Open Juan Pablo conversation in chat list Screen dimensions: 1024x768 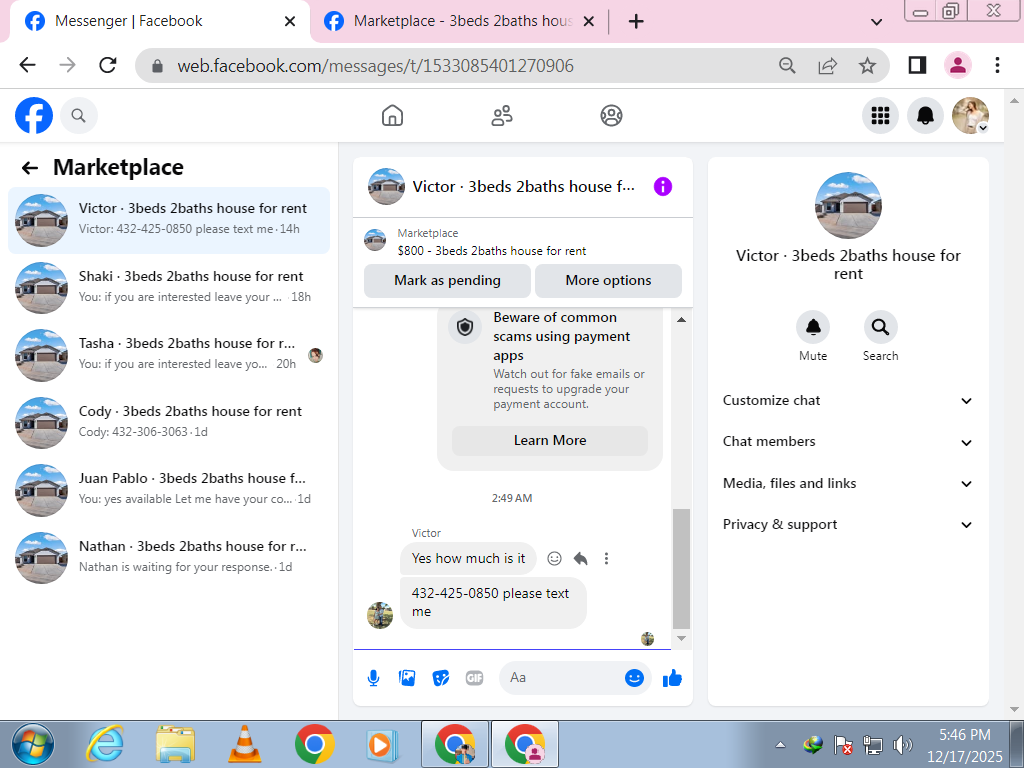pos(168,490)
